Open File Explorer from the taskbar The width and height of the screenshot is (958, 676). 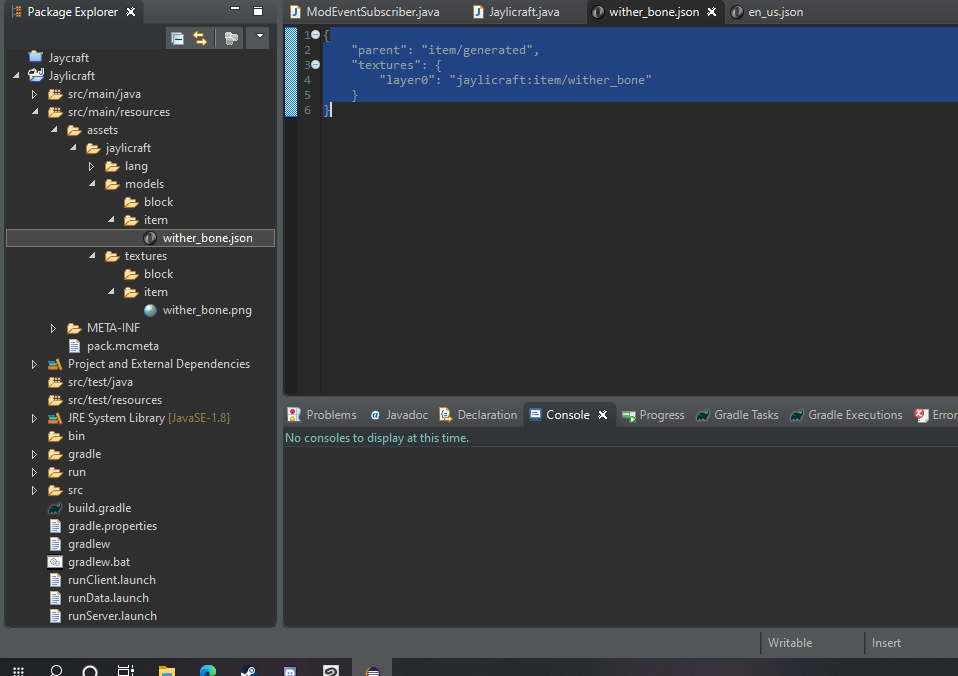[167, 670]
